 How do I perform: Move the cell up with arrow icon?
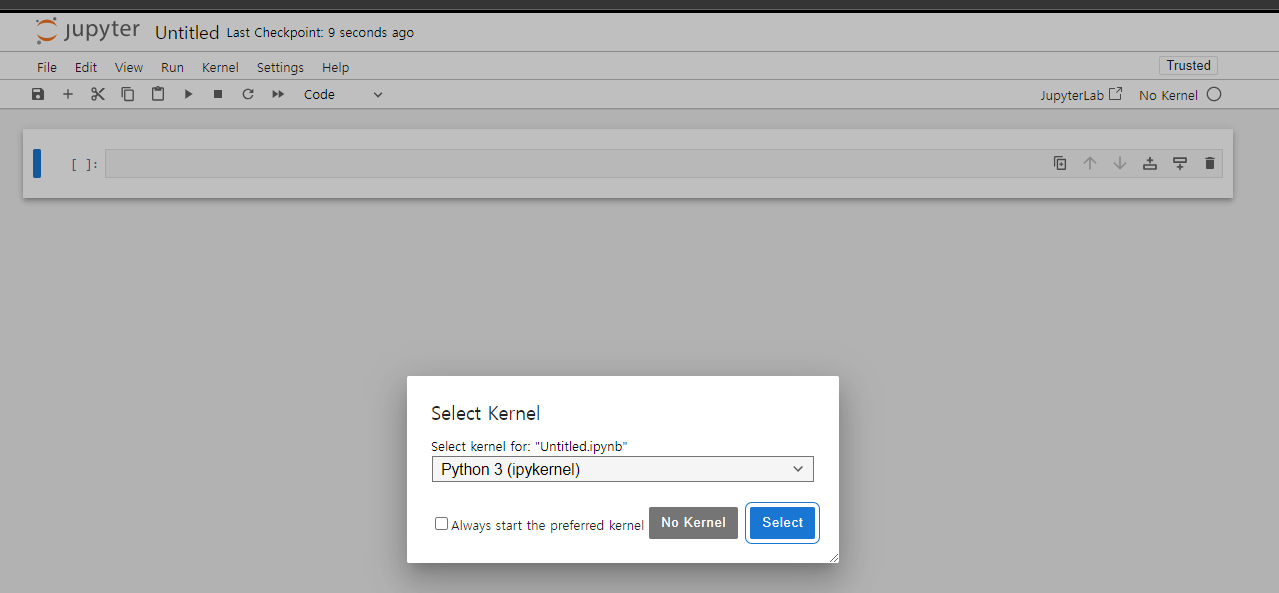(1090, 163)
